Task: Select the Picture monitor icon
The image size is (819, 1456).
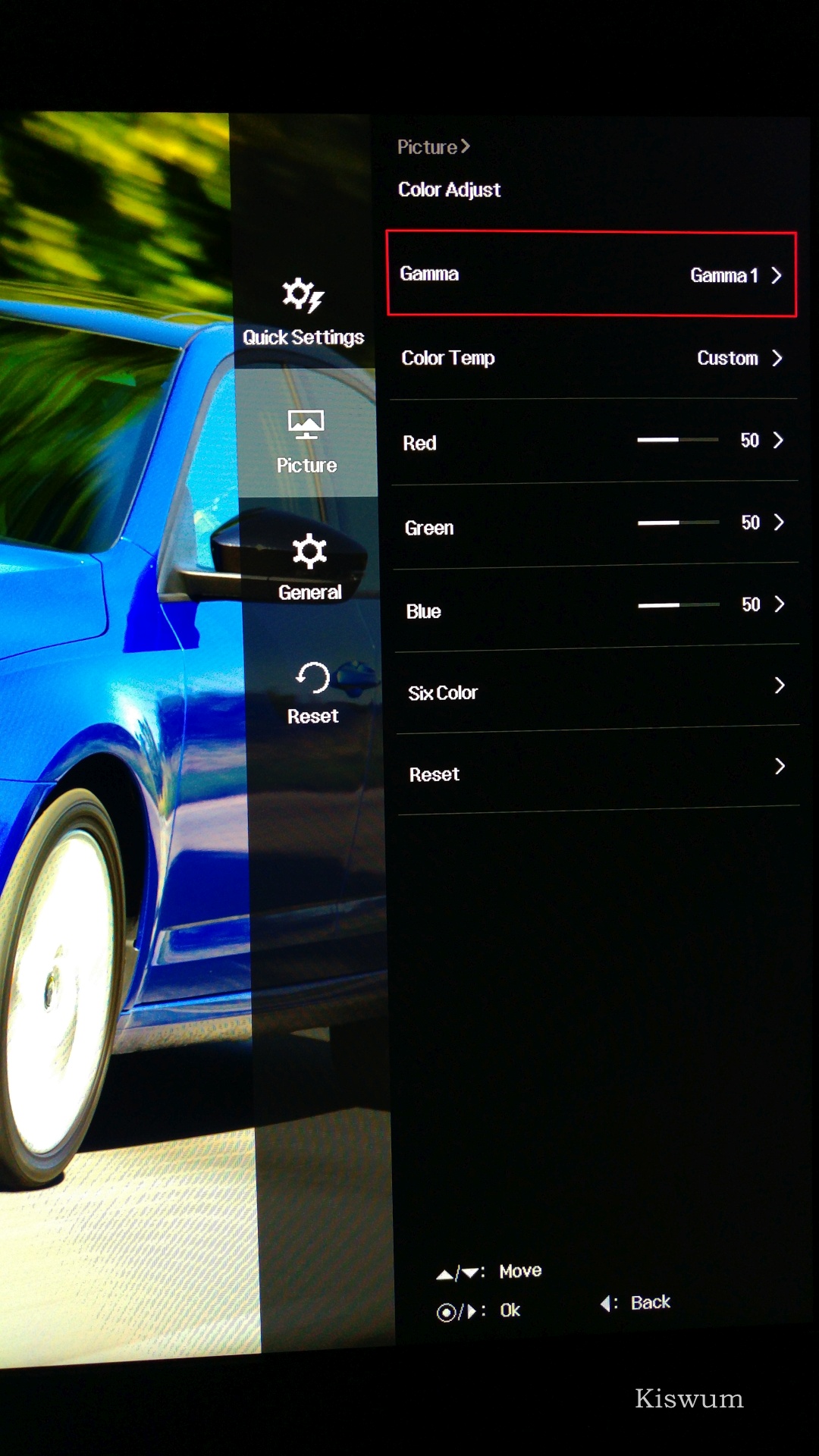Action: [306, 425]
